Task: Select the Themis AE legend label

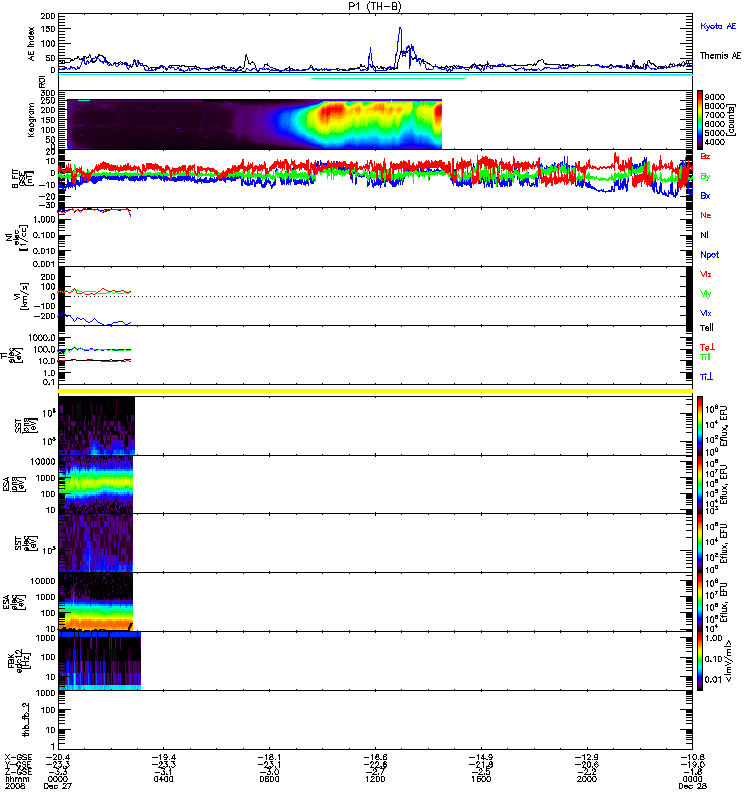Action: click(x=720, y=56)
